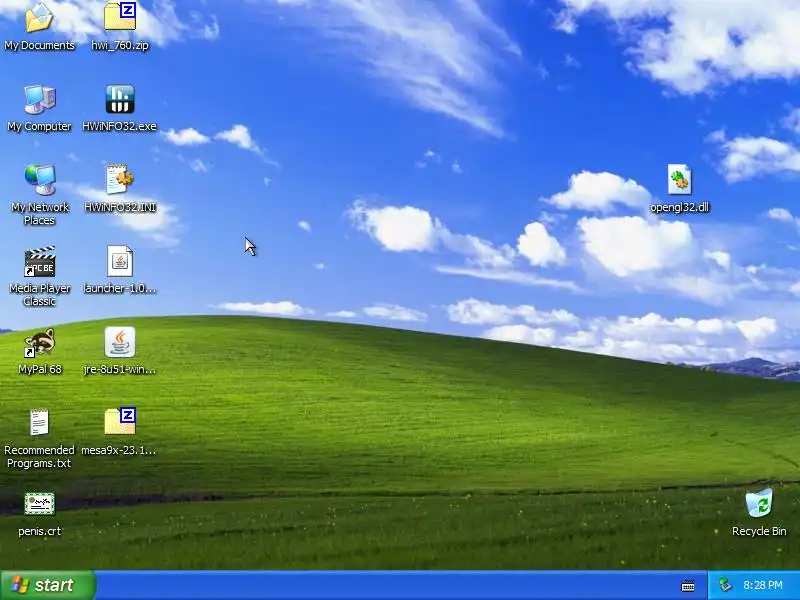Select the .crt certificate file icon

(39, 504)
